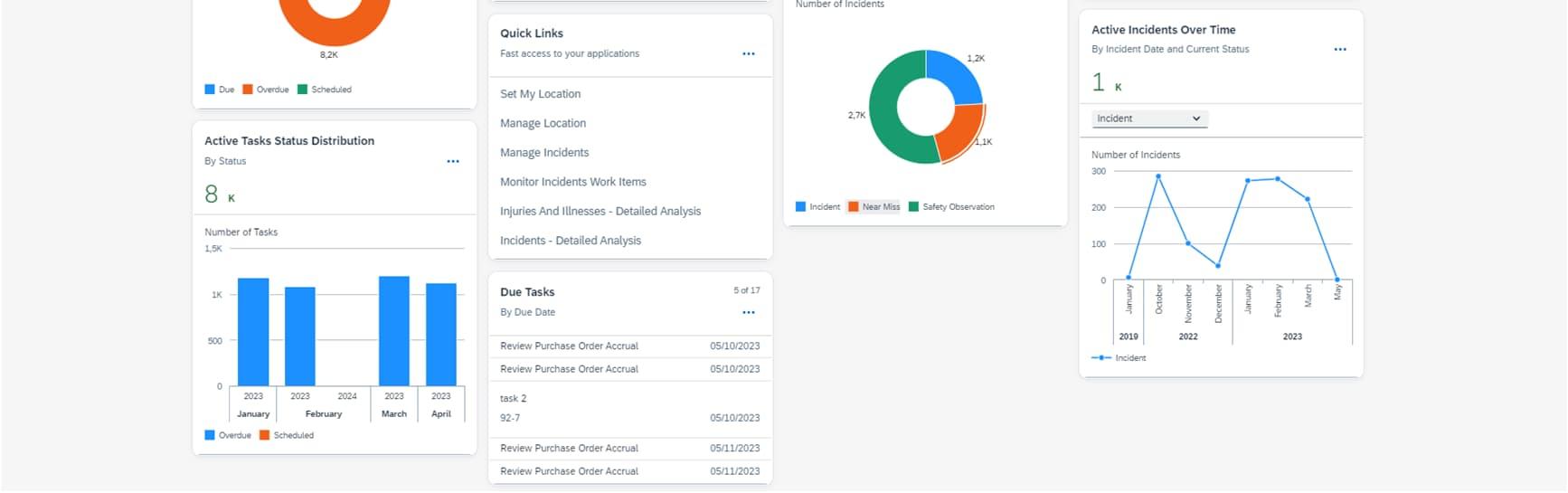
Task: Open the Set My Location link
Action: point(541,94)
